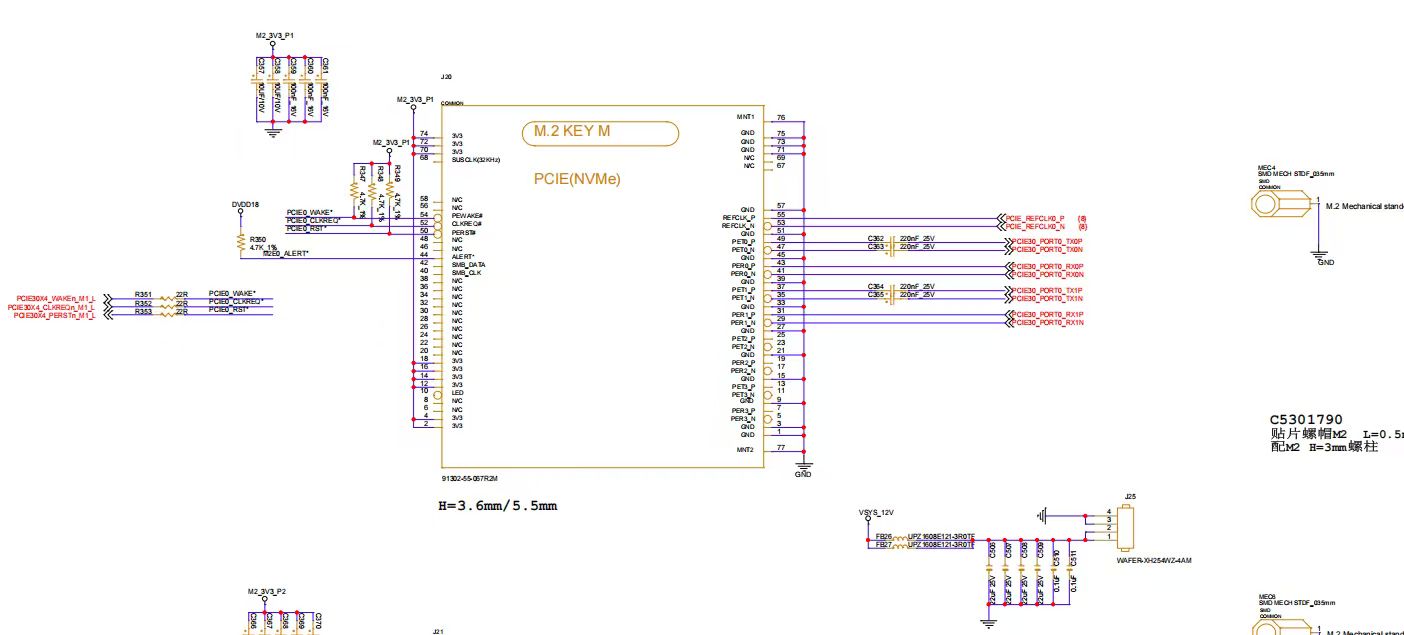1404x635 pixels.
Task: Click the R350 resistor symbol under DVDD18
Action: point(240,241)
